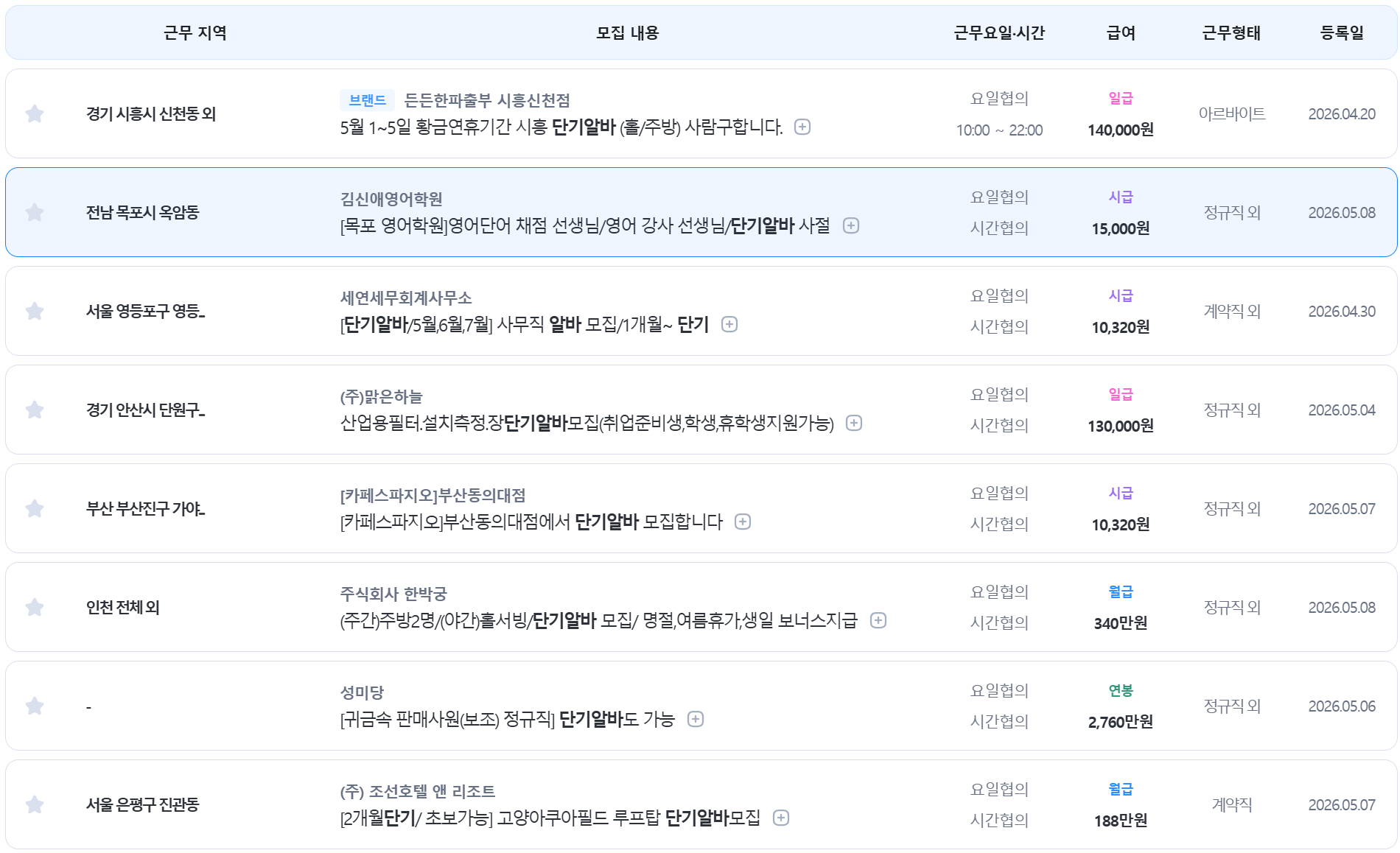Screen dimensions: 1400x853
Task: Expand plus icon on 세연세무회계사무소 listing
Action: (x=729, y=324)
